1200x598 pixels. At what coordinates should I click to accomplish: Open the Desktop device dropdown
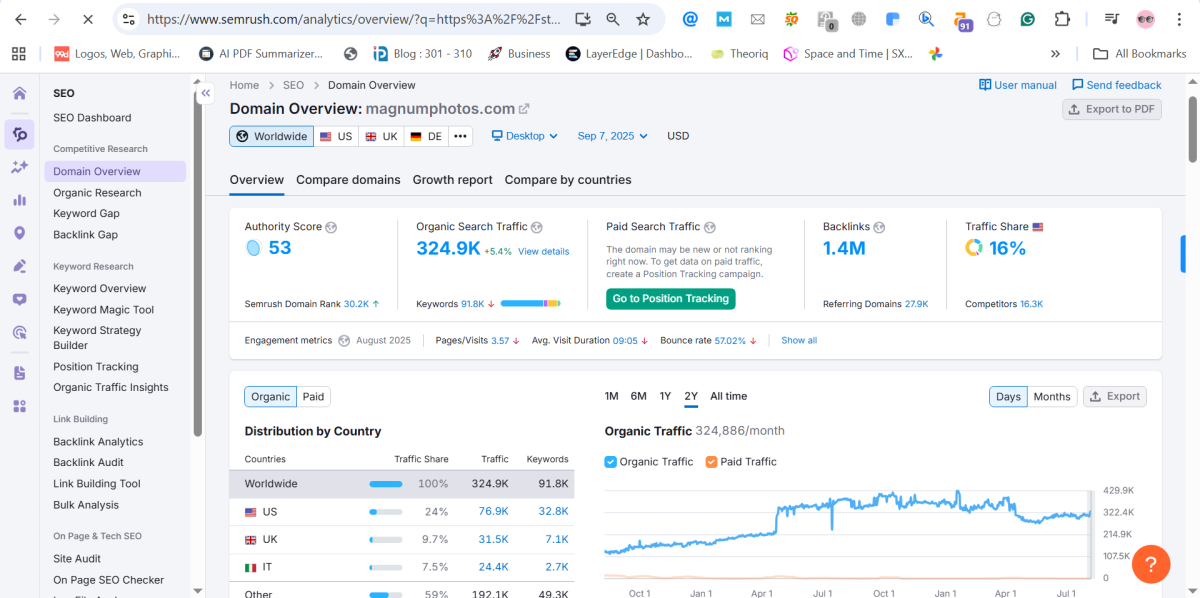524,136
